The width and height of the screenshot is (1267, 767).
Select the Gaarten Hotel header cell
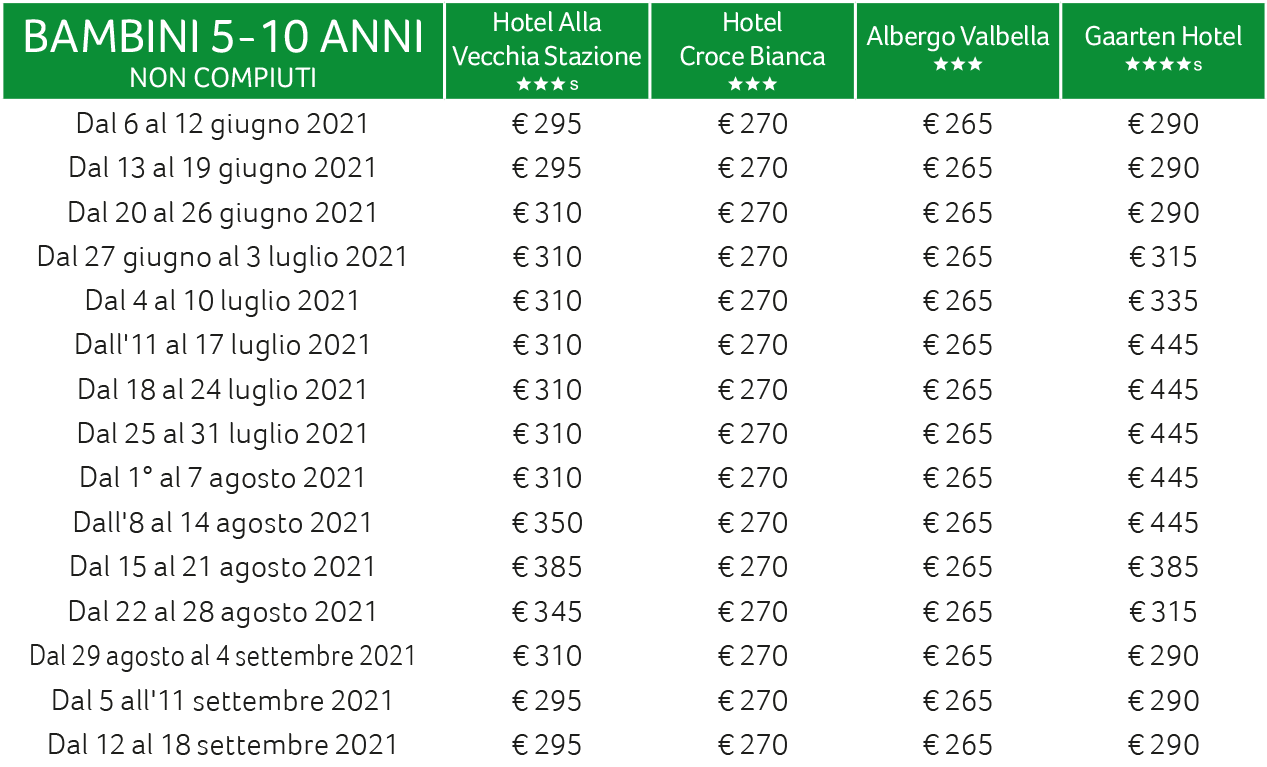click(1163, 50)
